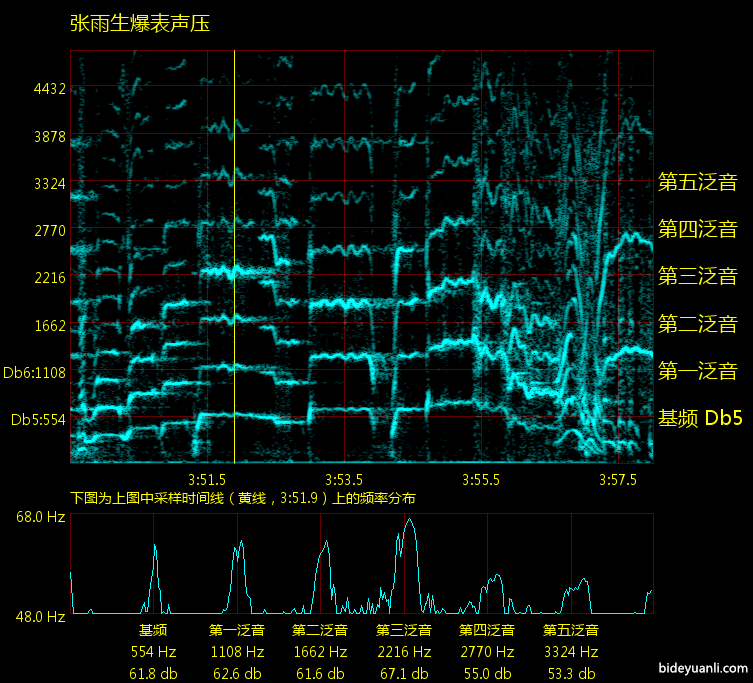Click the 3:55.5 time axis label
This screenshot has width=753, height=683.
(482, 479)
